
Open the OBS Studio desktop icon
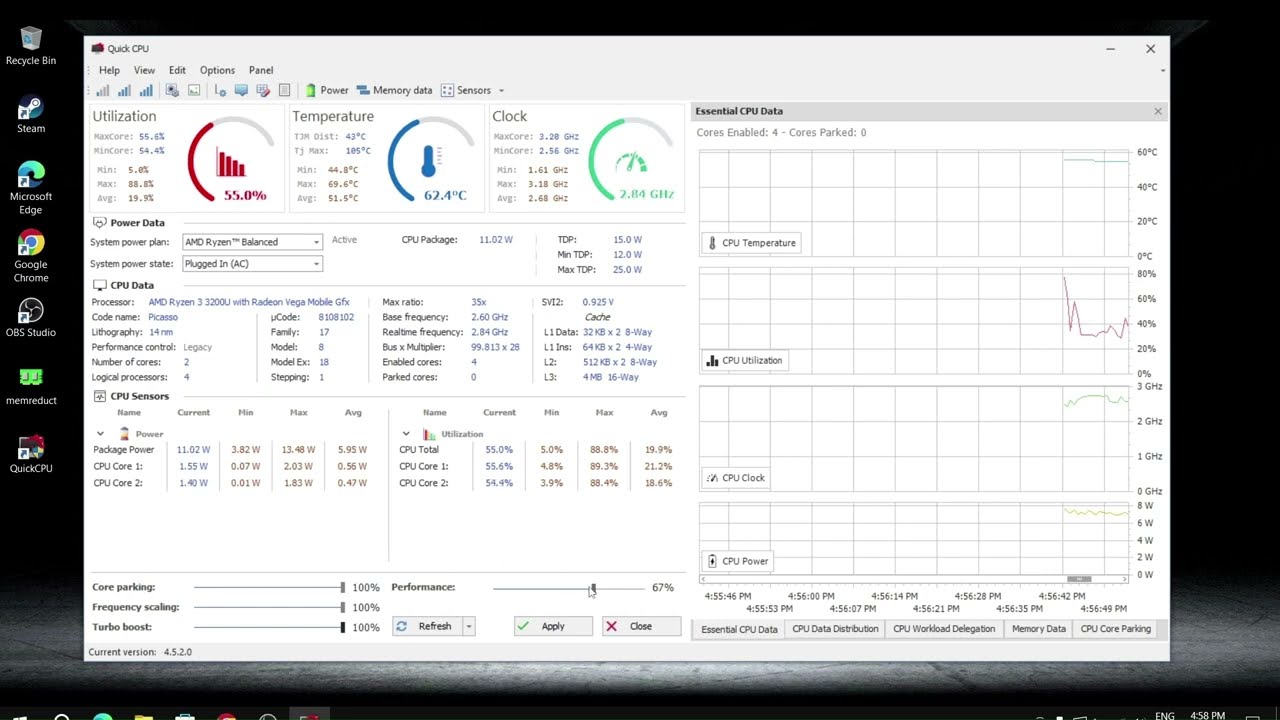(31, 318)
